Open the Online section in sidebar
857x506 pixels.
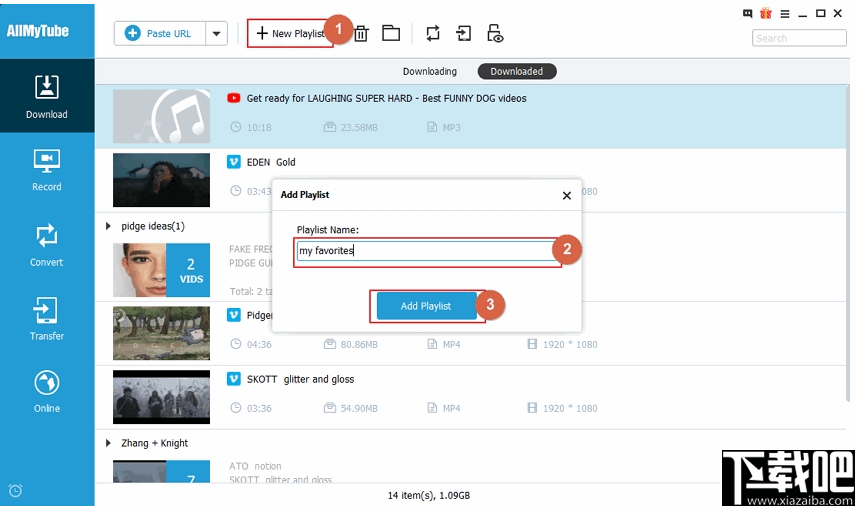pyautogui.click(x=47, y=392)
